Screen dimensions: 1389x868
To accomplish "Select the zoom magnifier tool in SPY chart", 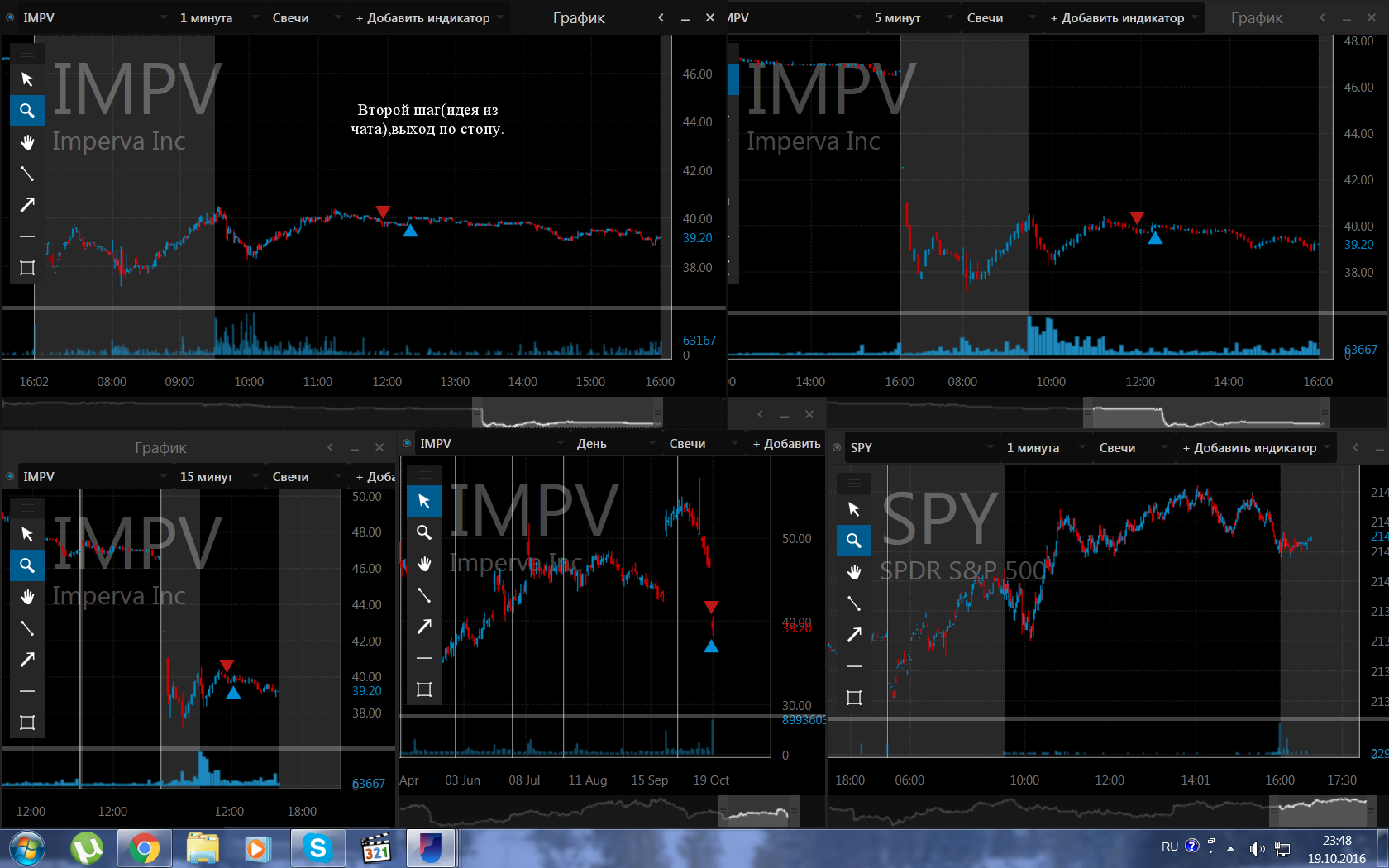I will pos(854,541).
